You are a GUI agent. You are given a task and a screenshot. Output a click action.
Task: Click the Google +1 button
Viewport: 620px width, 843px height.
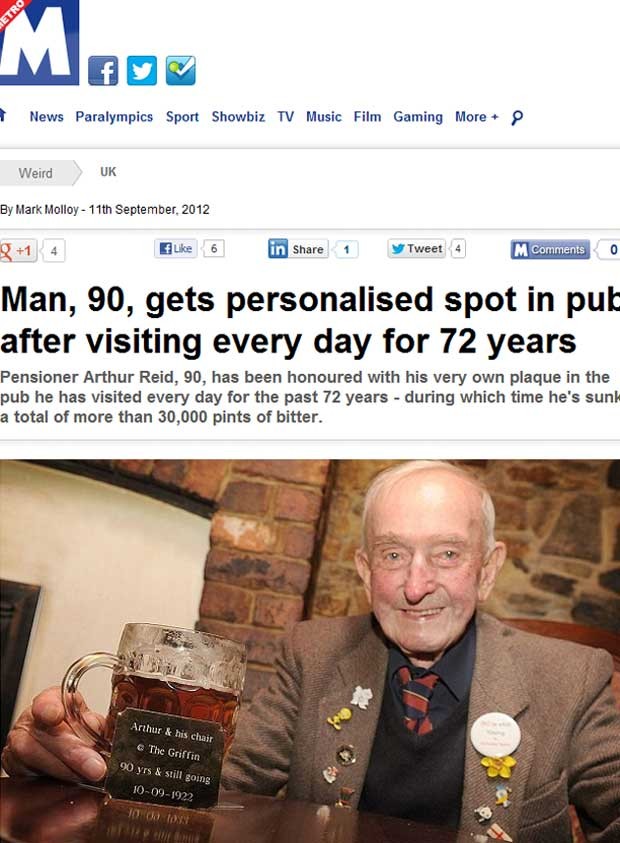point(18,251)
